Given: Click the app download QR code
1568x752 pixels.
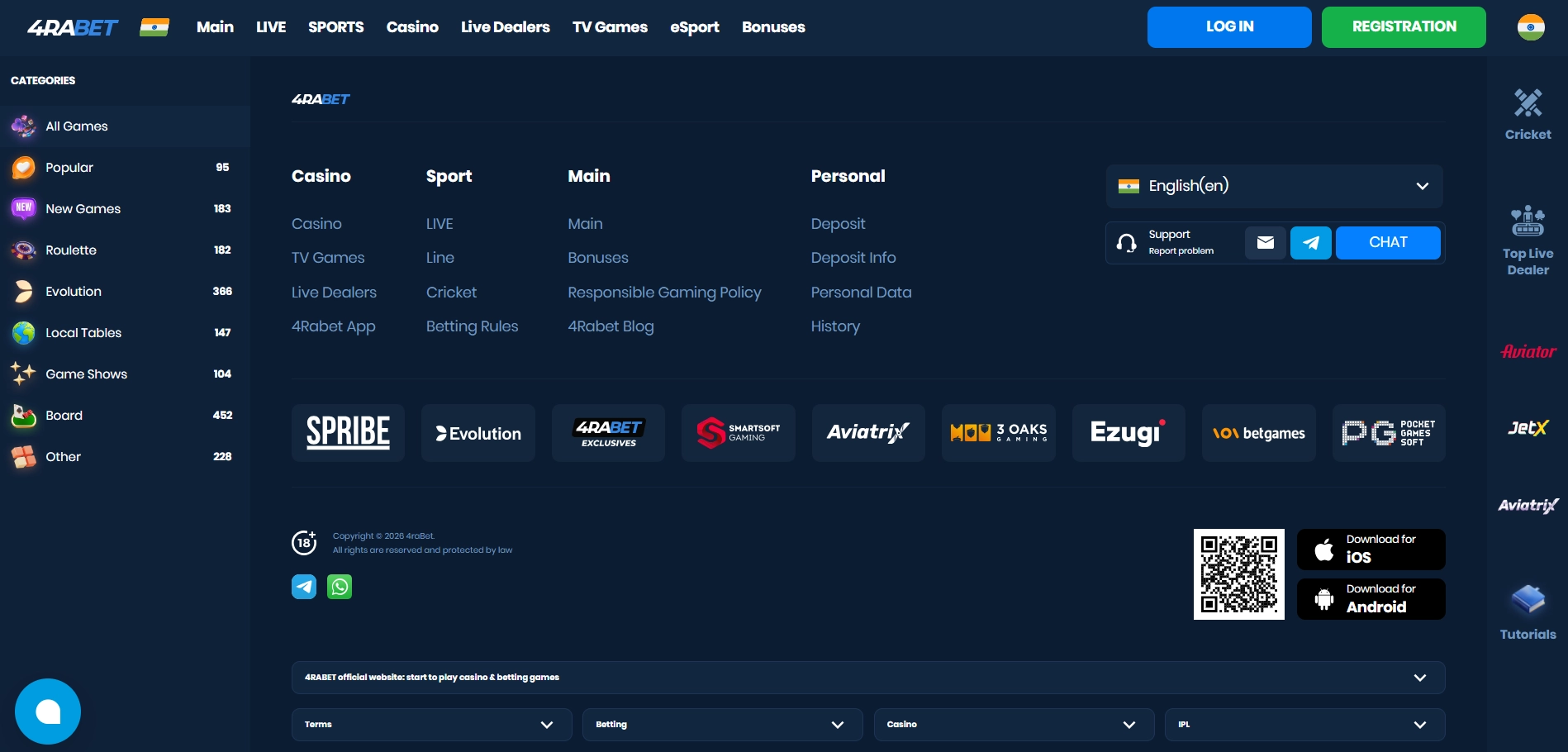Looking at the screenshot, I should tap(1239, 574).
